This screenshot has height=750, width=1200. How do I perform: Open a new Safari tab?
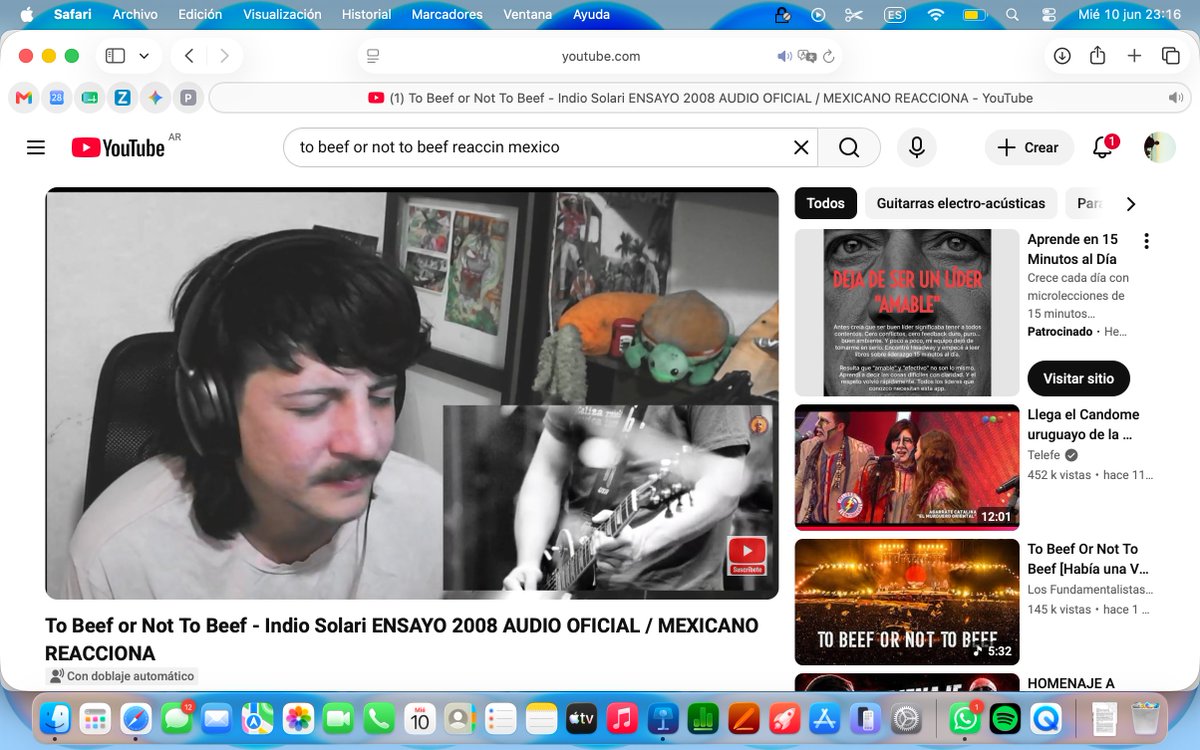[x=1134, y=56]
